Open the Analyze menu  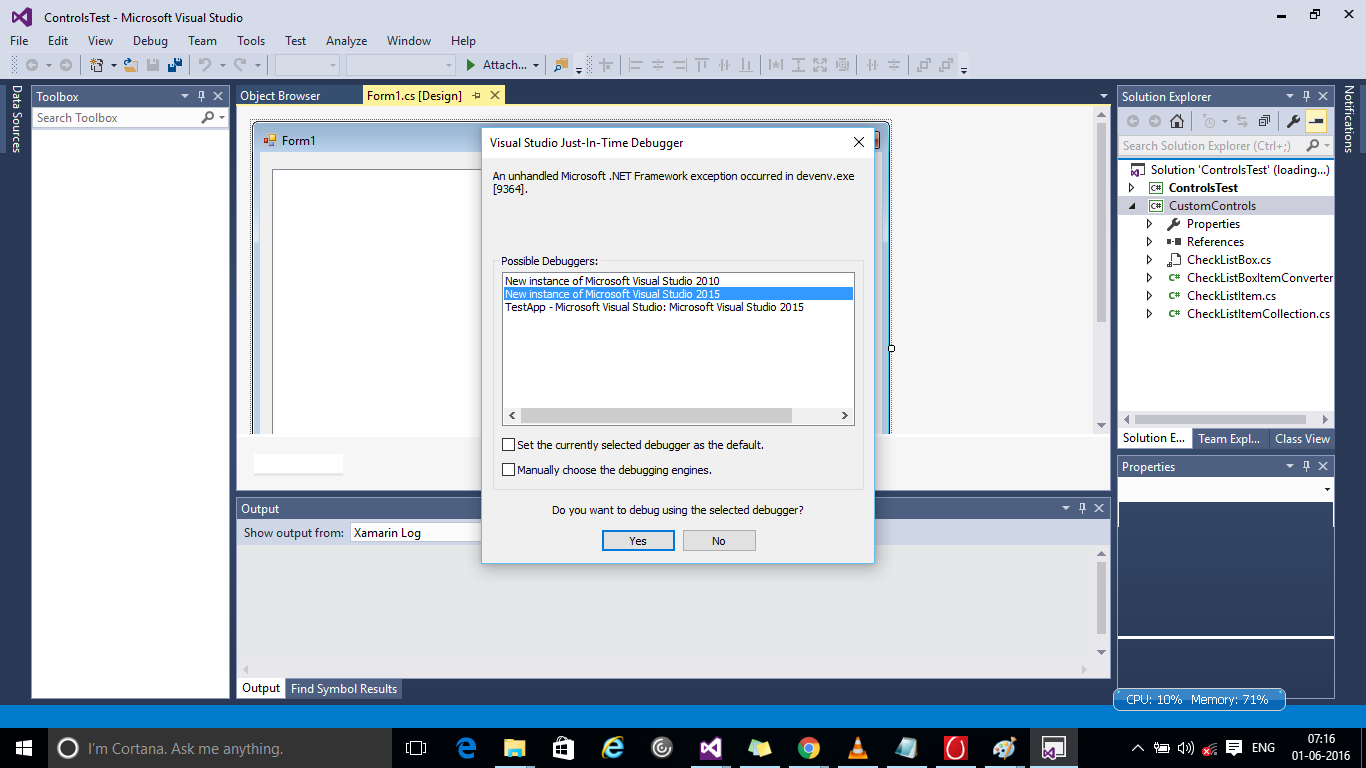pos(346,41)
